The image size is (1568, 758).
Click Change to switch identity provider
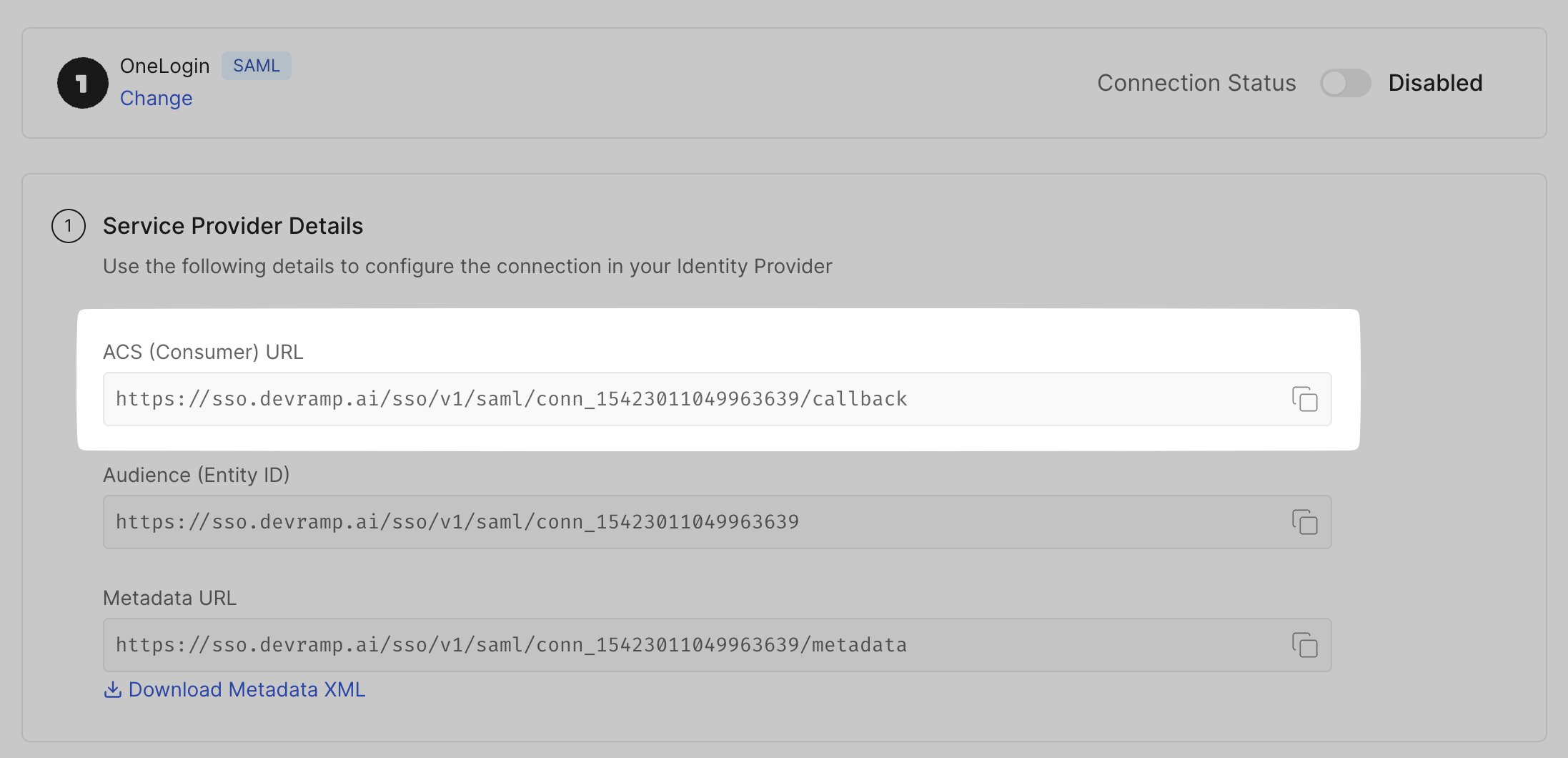click(156, 98)
